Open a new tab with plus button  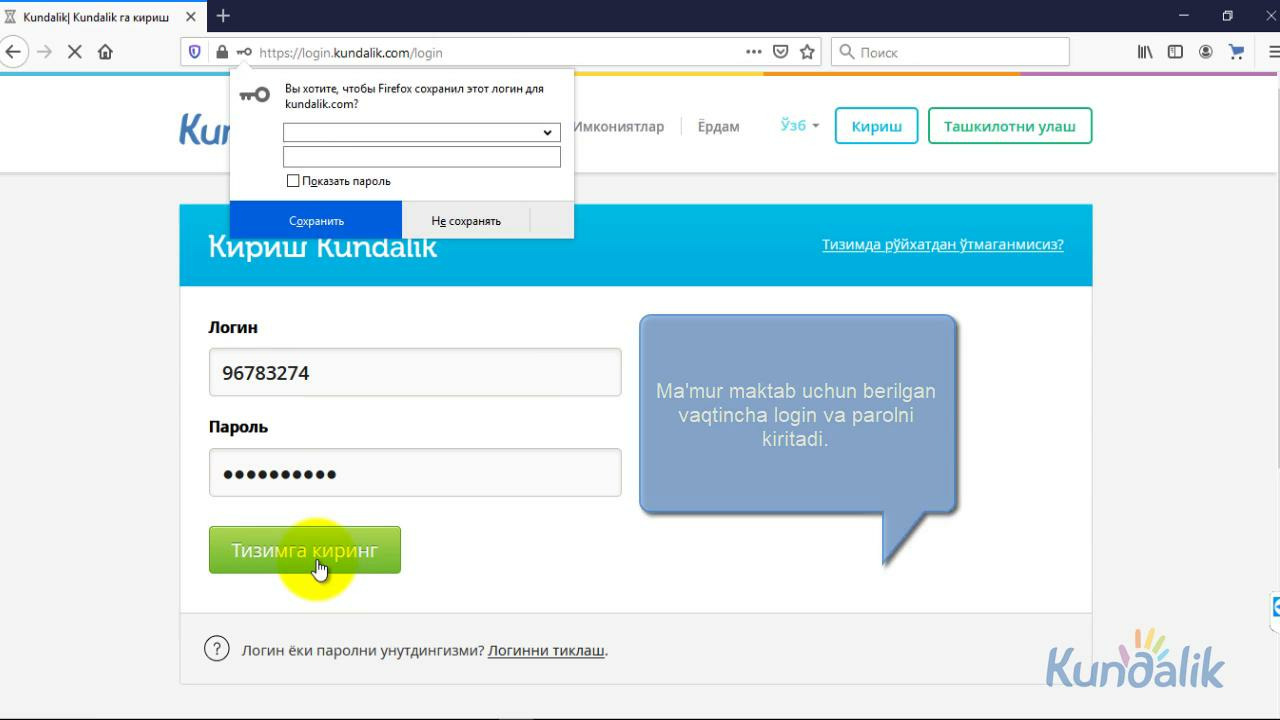click(x=223, y=16)
